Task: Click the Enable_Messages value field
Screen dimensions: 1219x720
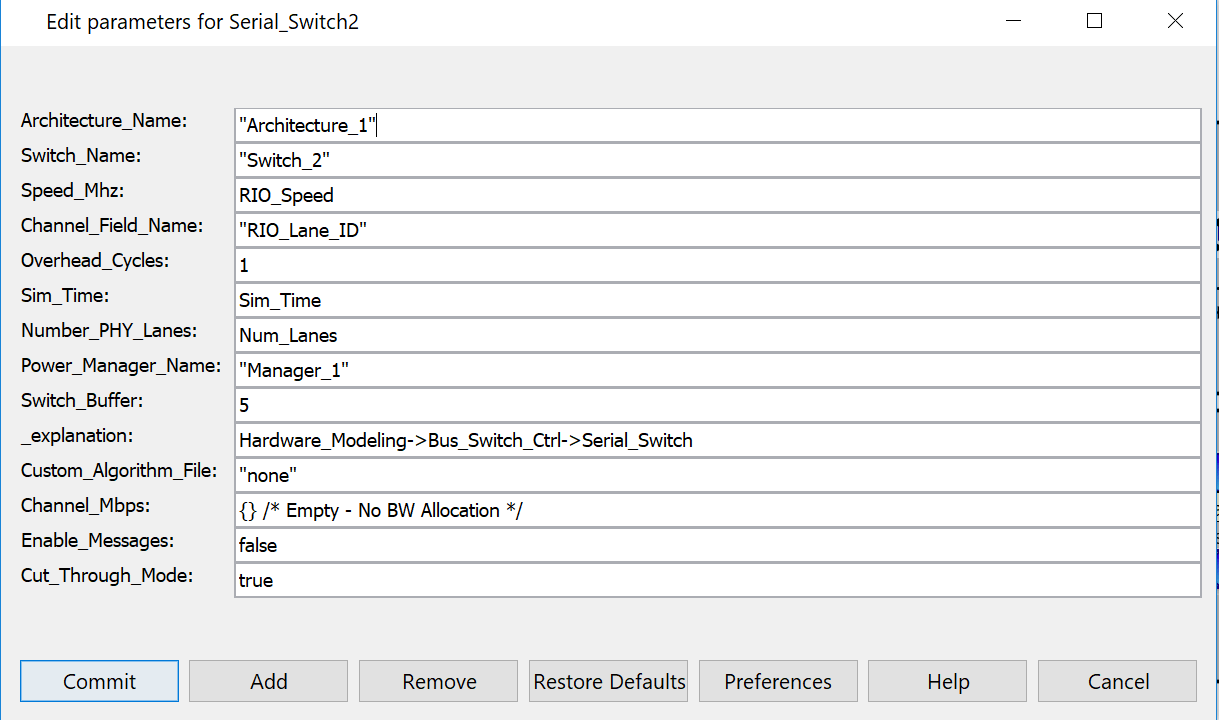Action: [x=717, y=545]
